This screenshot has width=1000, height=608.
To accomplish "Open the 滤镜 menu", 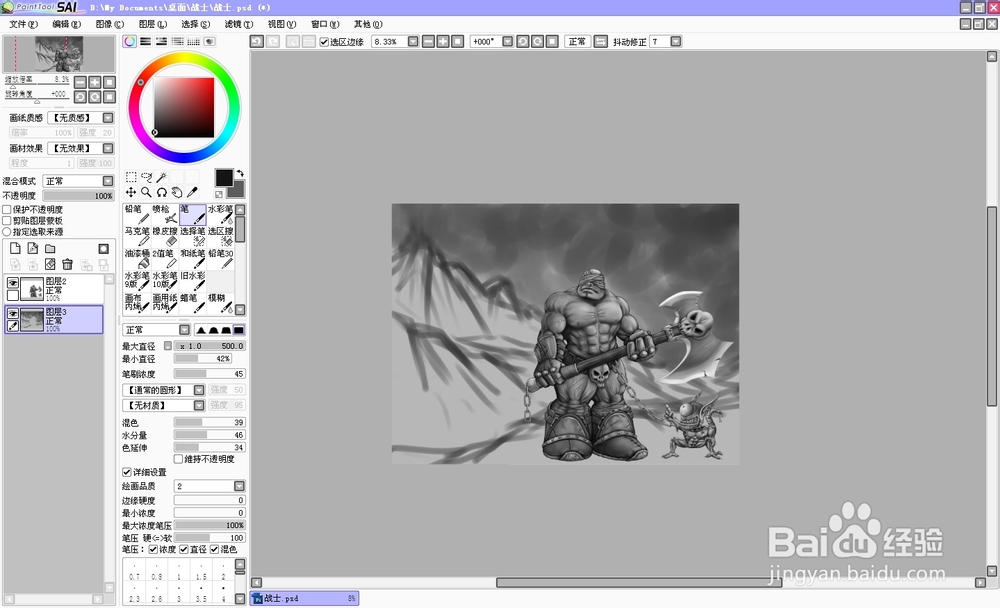I will point(239,24).
